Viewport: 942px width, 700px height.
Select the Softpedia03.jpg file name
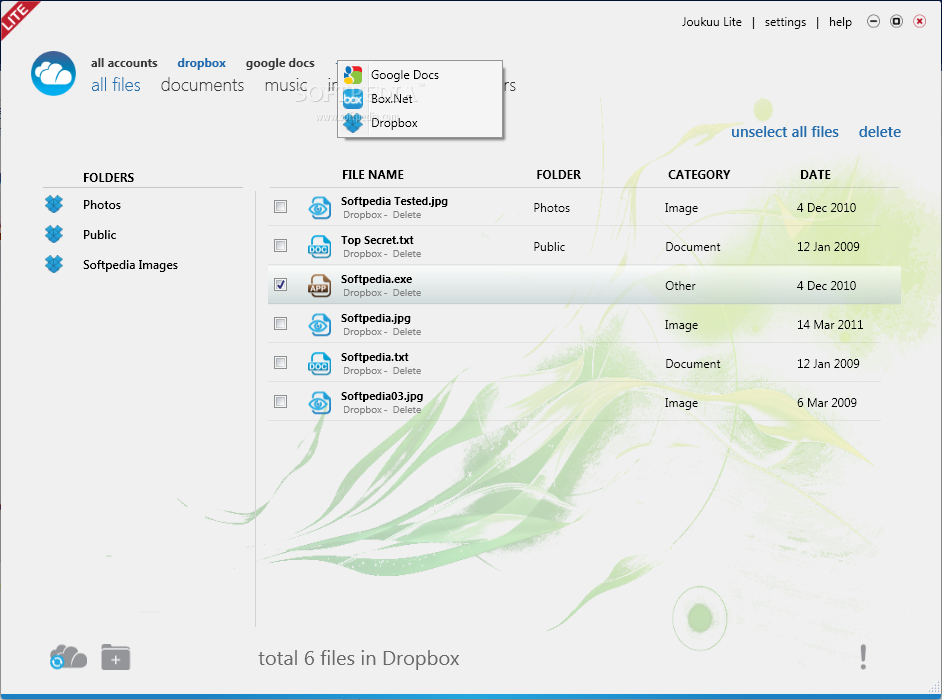(381, 396)
